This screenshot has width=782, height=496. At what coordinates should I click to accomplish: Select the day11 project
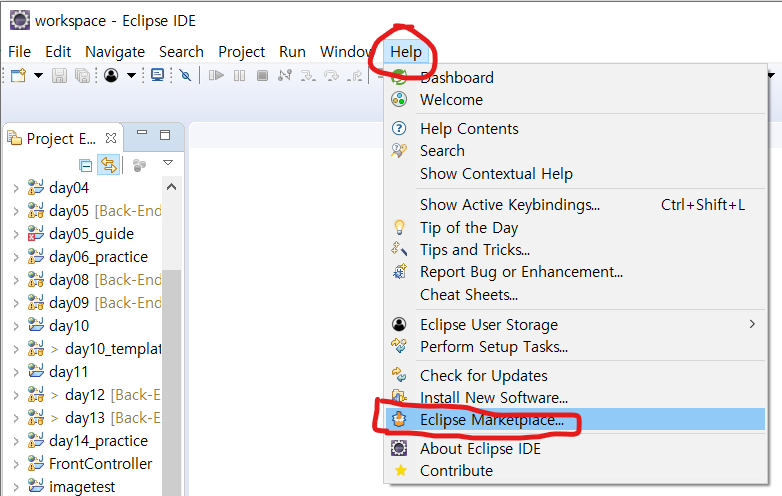(58, 372)
